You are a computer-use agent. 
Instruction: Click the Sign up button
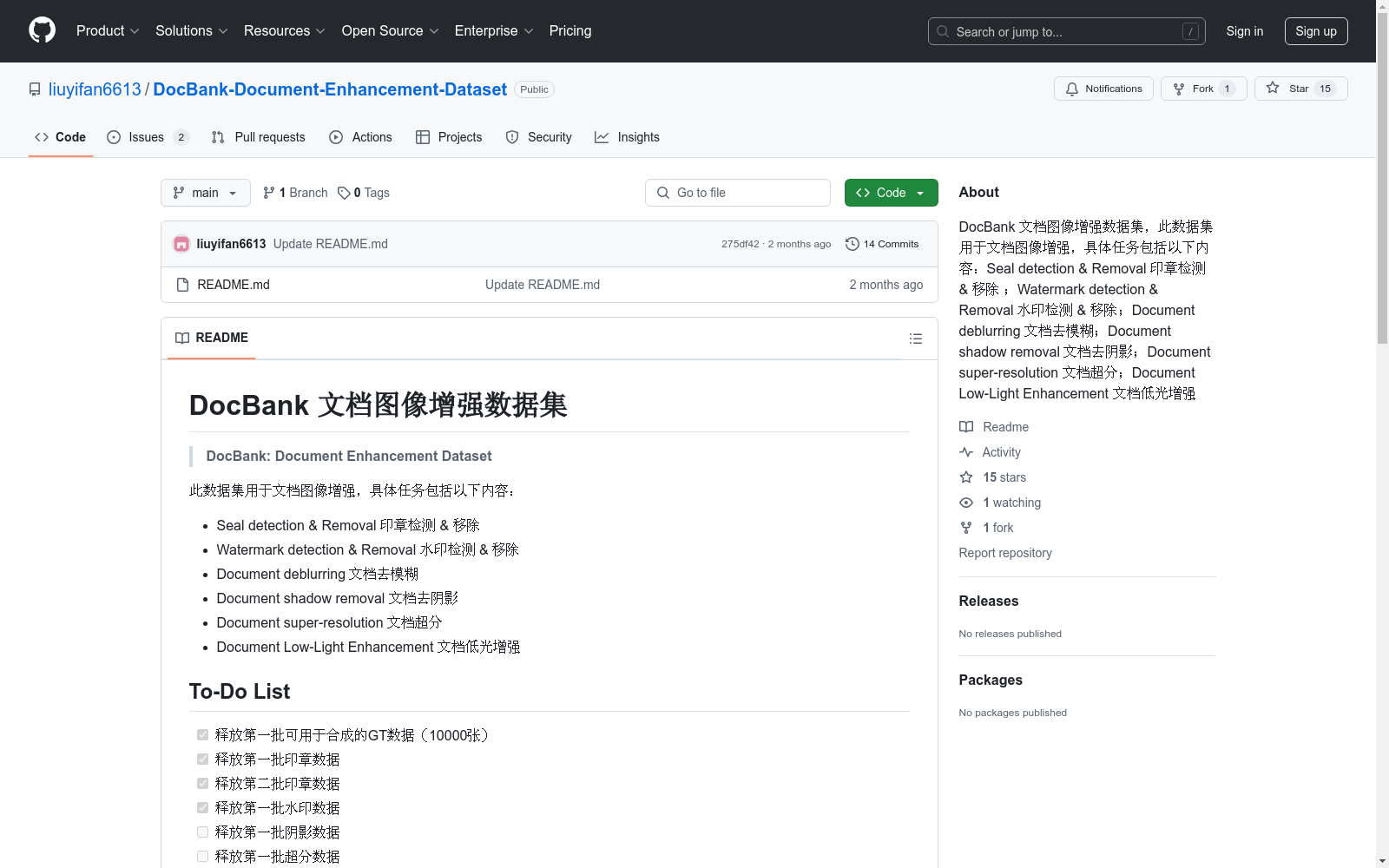pyautogui.click(x=1316, y=30)
